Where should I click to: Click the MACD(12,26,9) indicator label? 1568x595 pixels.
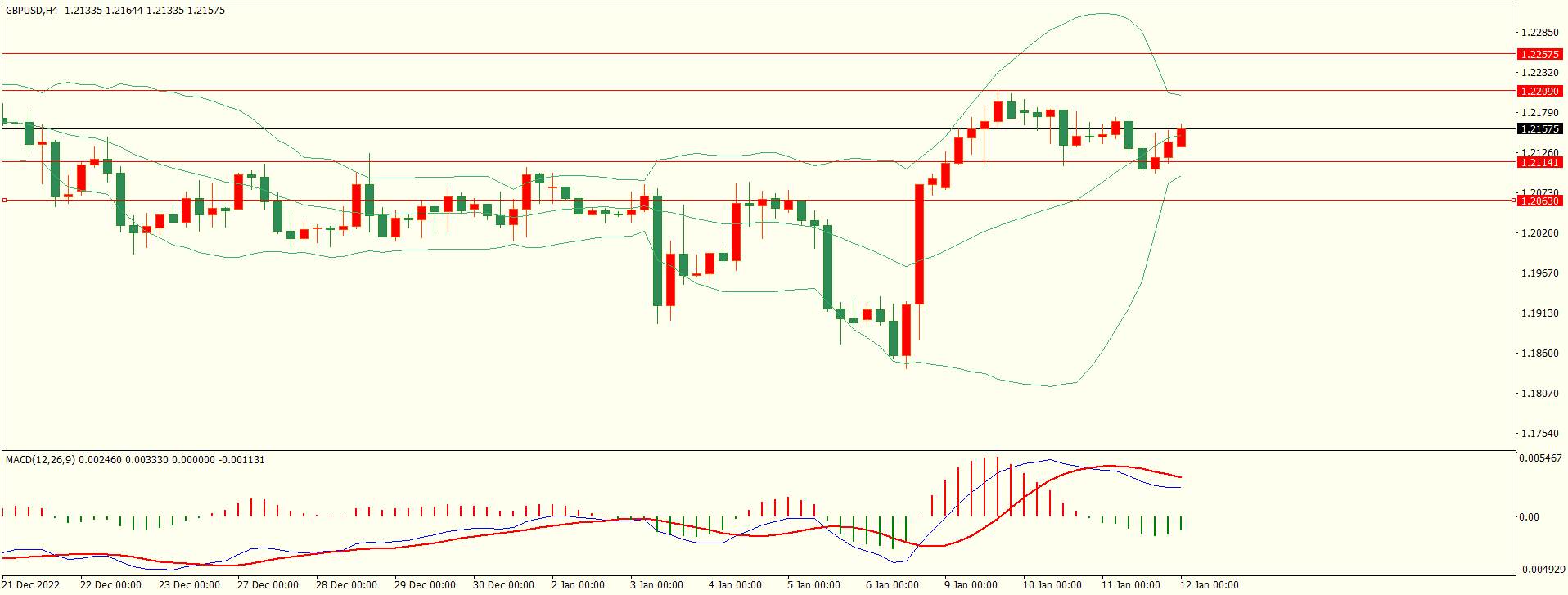click(x=40, y=460)
